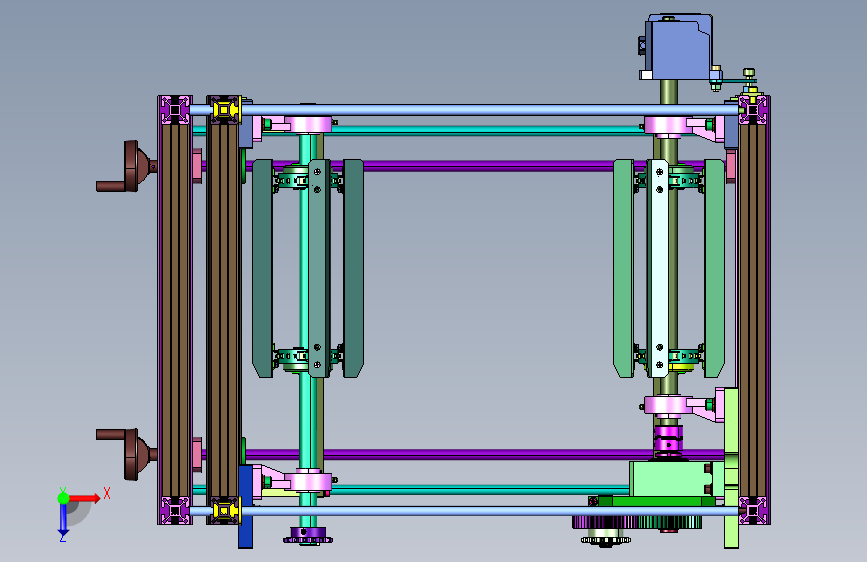Pick the dark blue plate beside the sprocket
Image resolution: width=867 pixels, height=562 pixels.
click(246, 507)
